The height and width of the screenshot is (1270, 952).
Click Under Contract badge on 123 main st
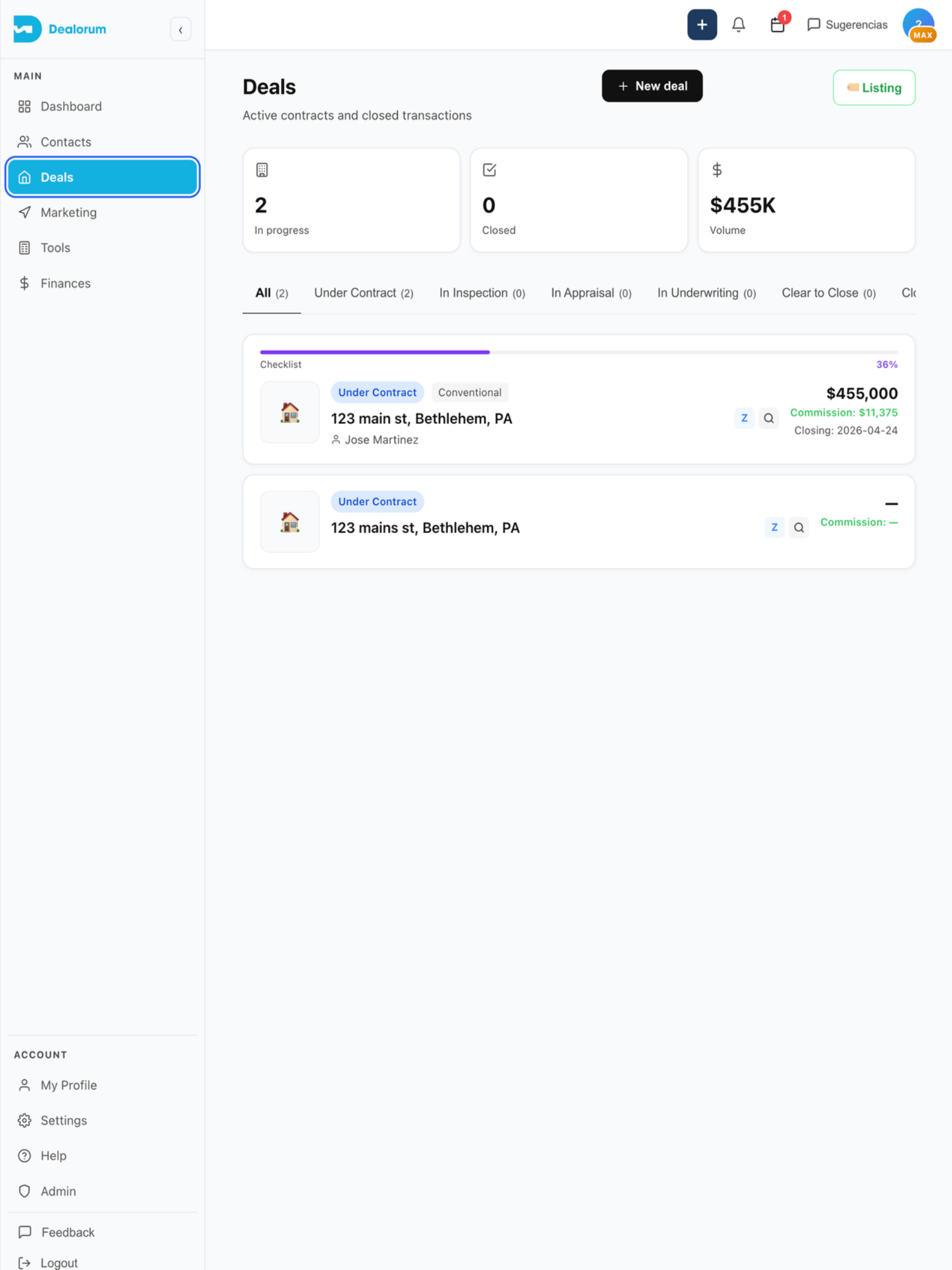coord(377,392)
